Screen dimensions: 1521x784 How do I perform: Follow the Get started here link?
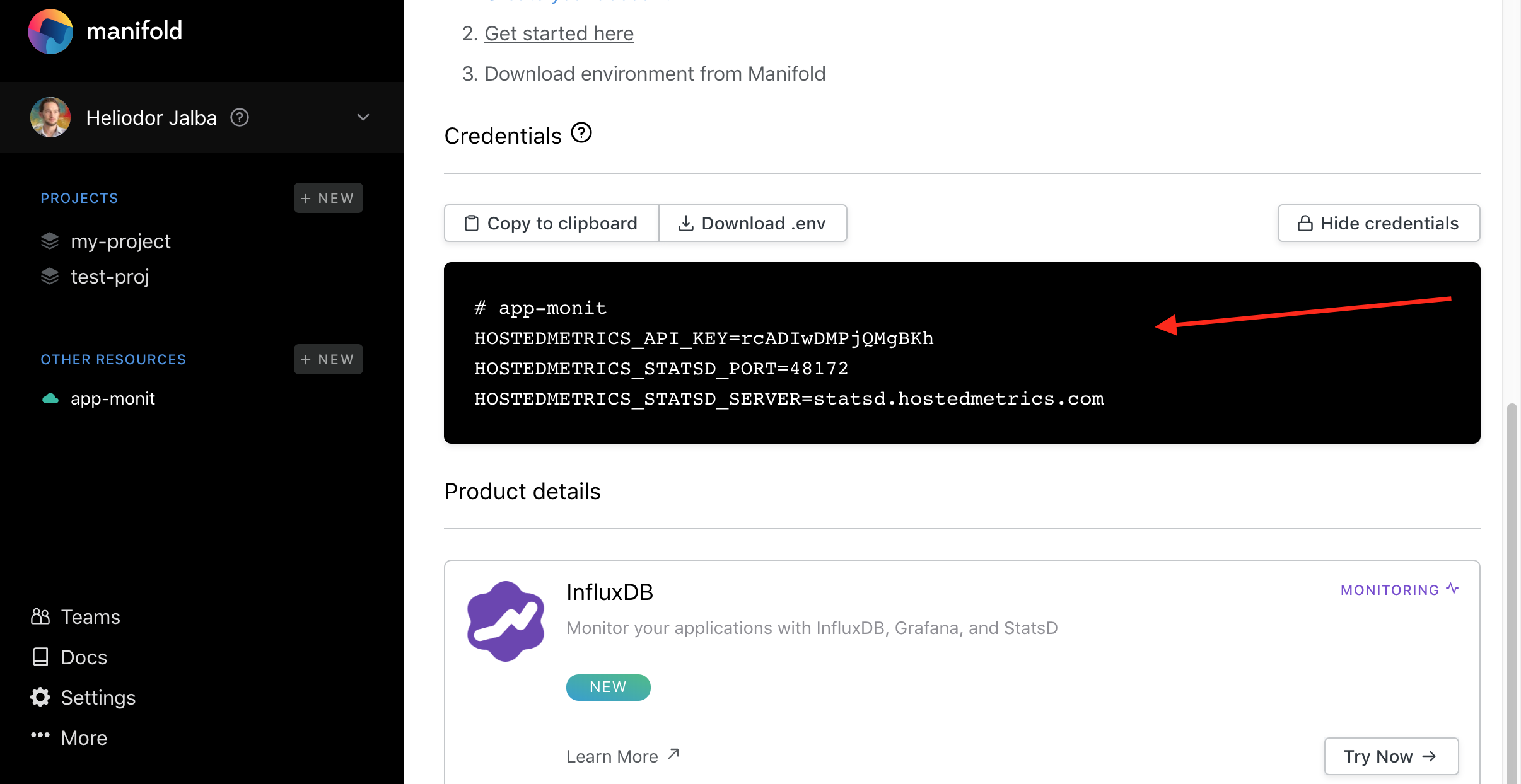(559, 33)
